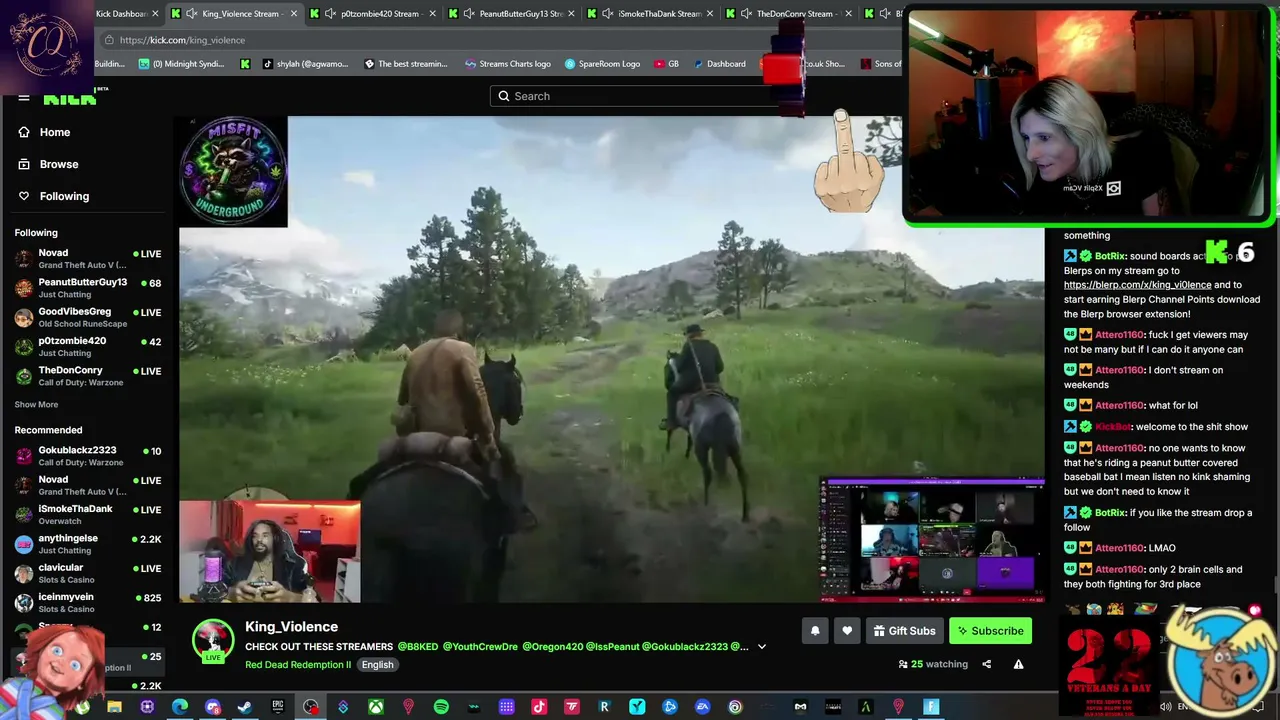Open TikTok from the taskbar

(x=539, y=707)
